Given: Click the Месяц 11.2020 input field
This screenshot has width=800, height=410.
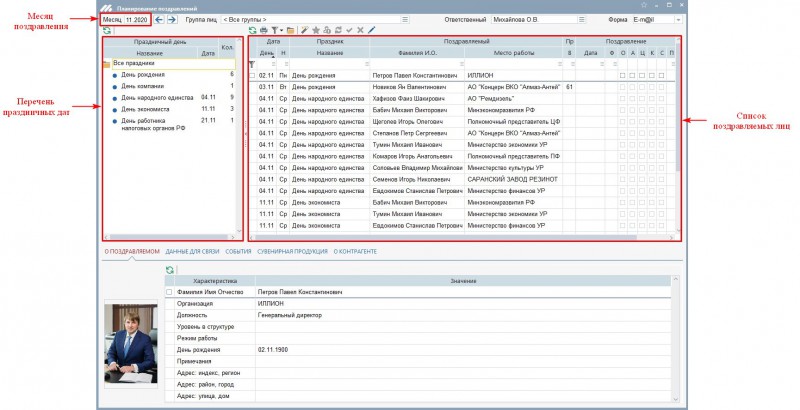Looking at the screenshot, I should click(137, 20).
